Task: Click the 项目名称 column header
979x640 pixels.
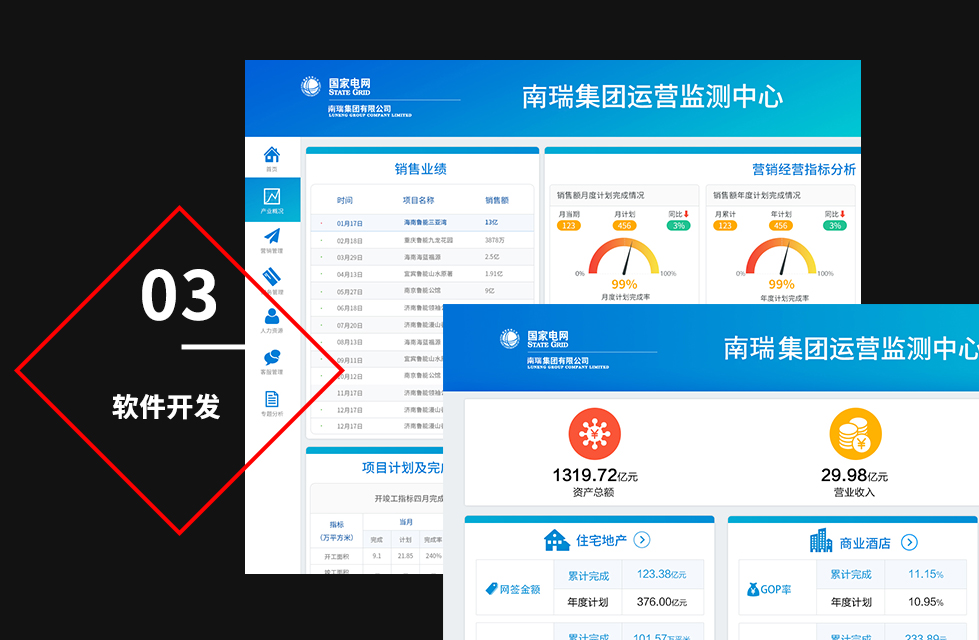Action: 418,200
